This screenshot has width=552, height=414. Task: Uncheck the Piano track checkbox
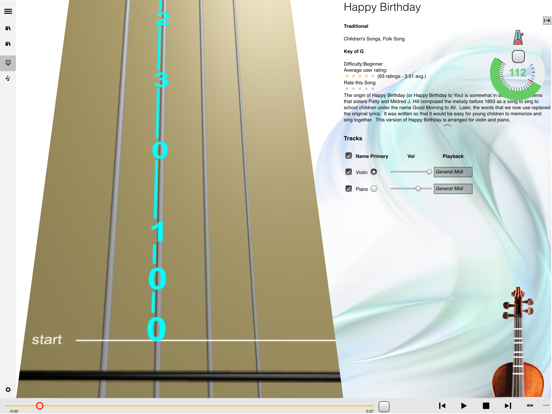point(349,189)
